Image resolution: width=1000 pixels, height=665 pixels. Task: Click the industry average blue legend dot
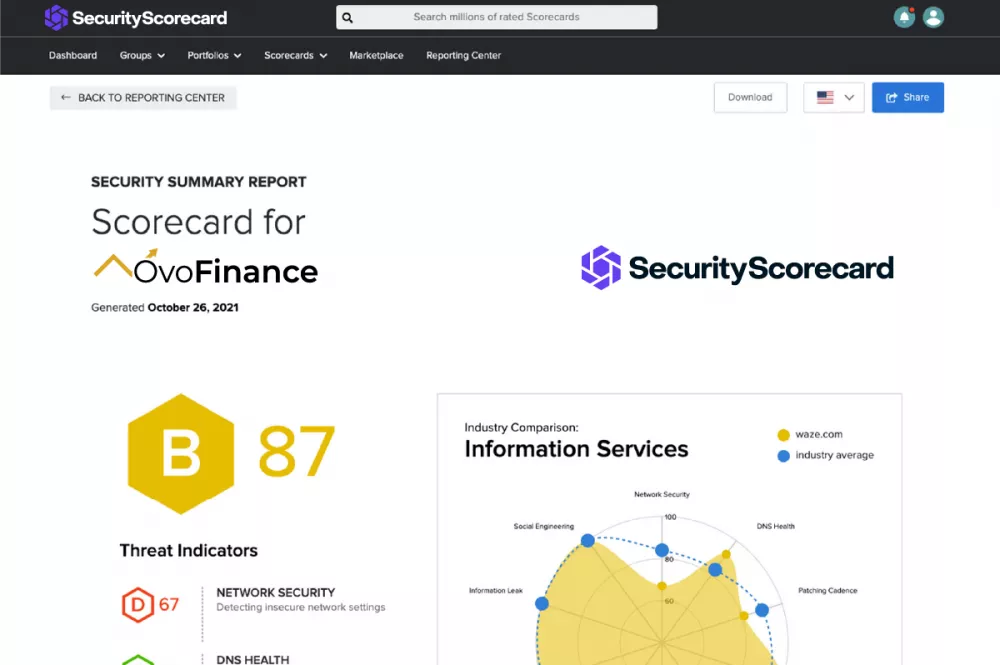pos(784,456)
